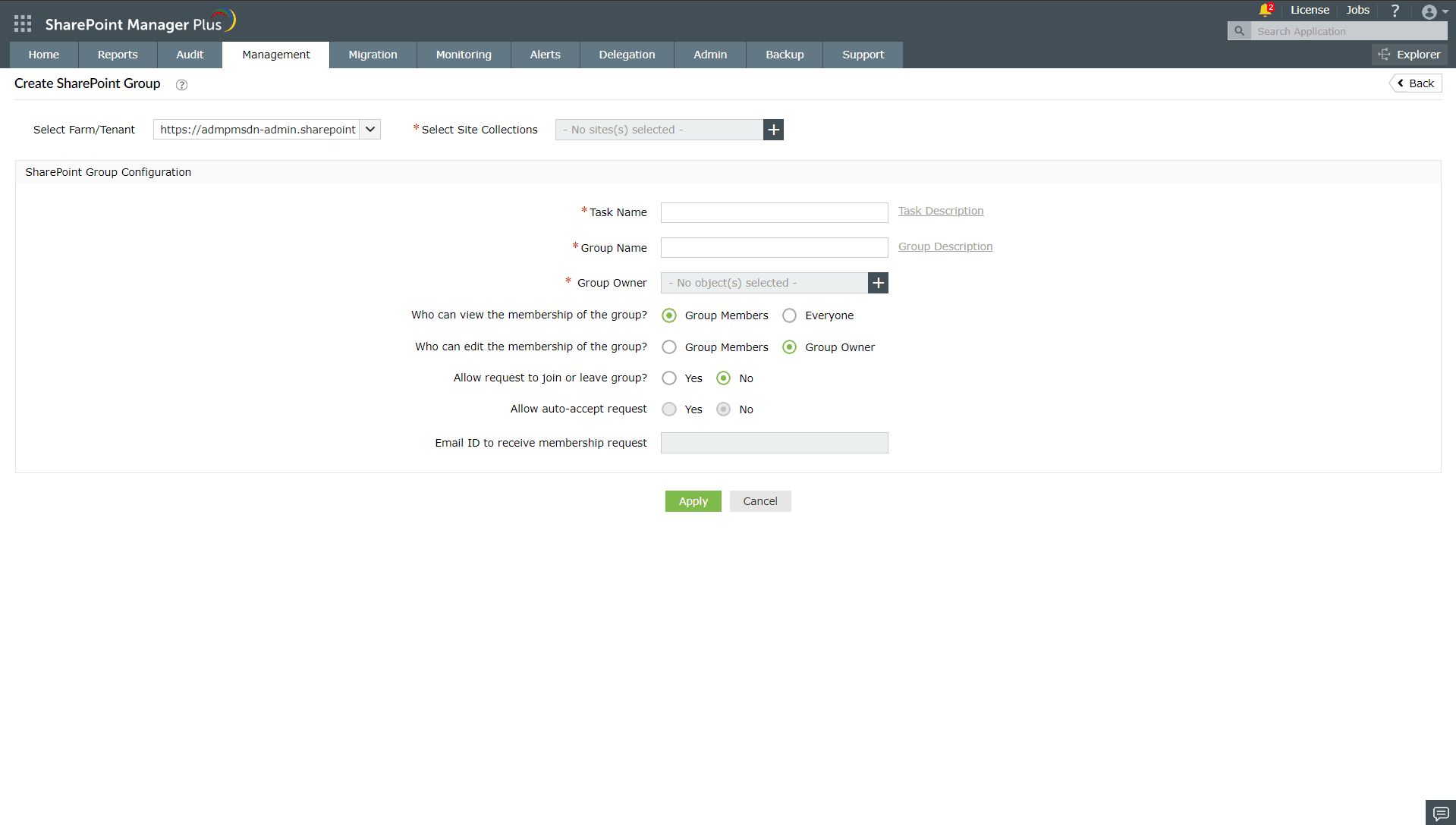Viewport: 1456px width, 825px height.
Task: Open the notifications bell icon
Action: (1265, 10)
